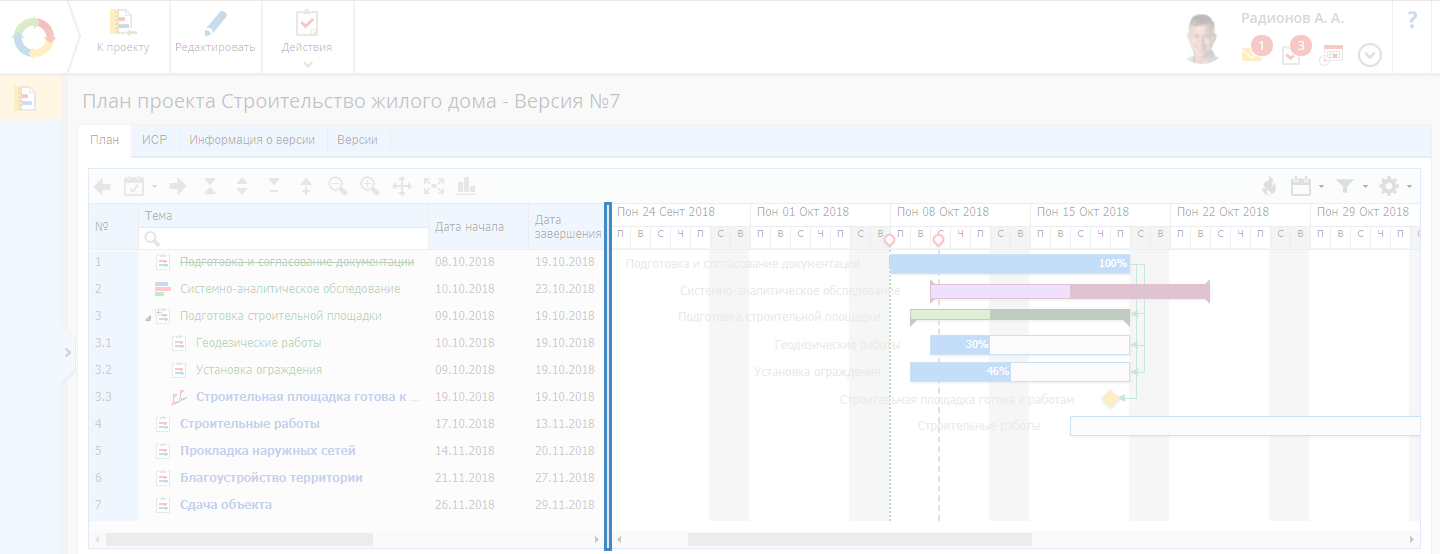
Task: Click the Дата завершения column header
Action: tap(567, 227)
